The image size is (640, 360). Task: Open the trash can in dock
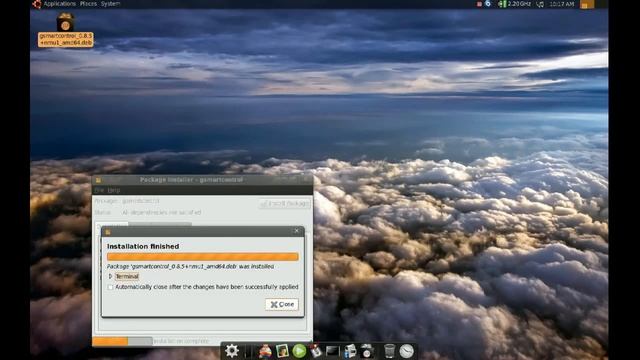click(389, 351)
